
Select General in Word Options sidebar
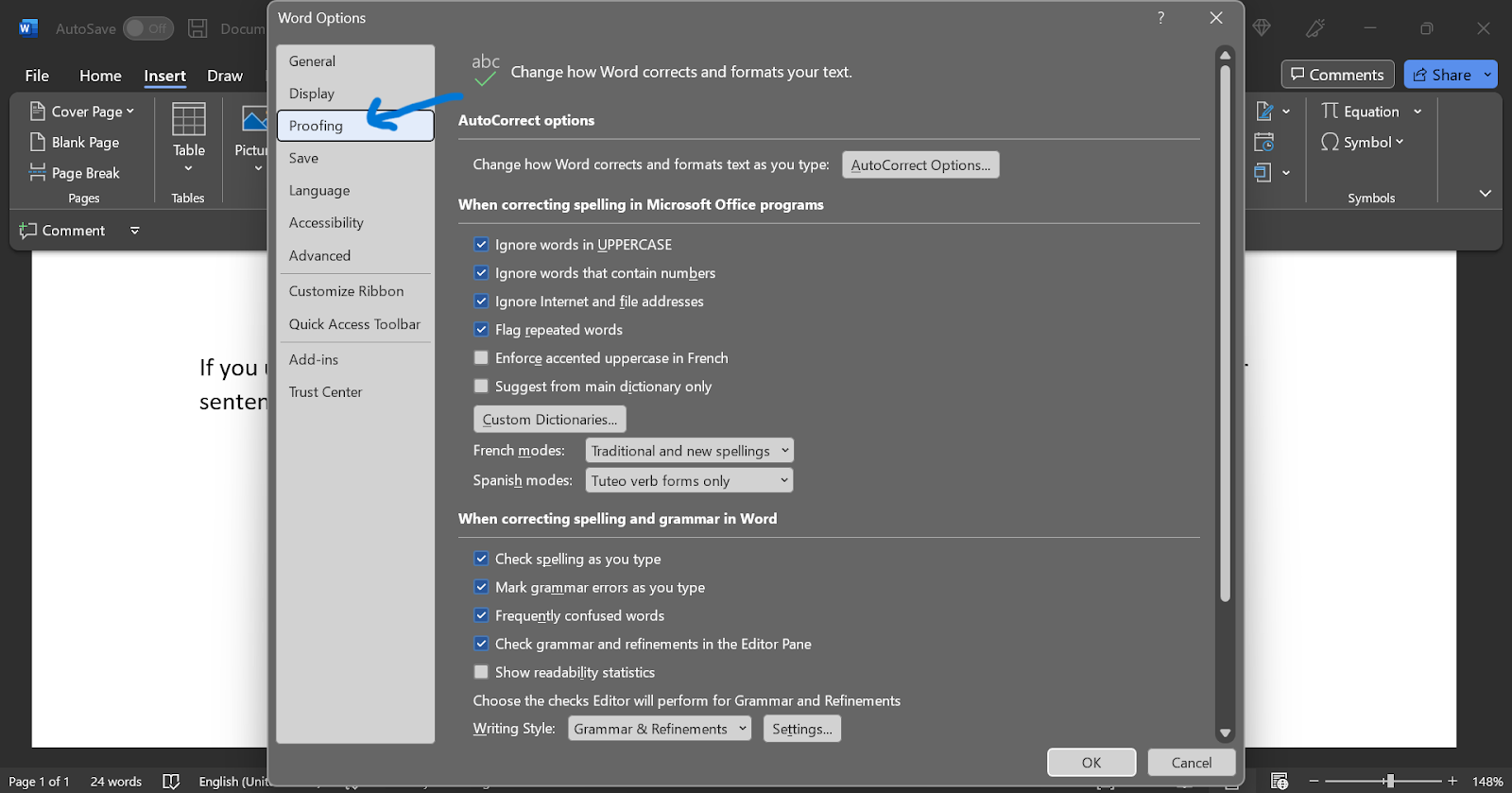[355, 61]
